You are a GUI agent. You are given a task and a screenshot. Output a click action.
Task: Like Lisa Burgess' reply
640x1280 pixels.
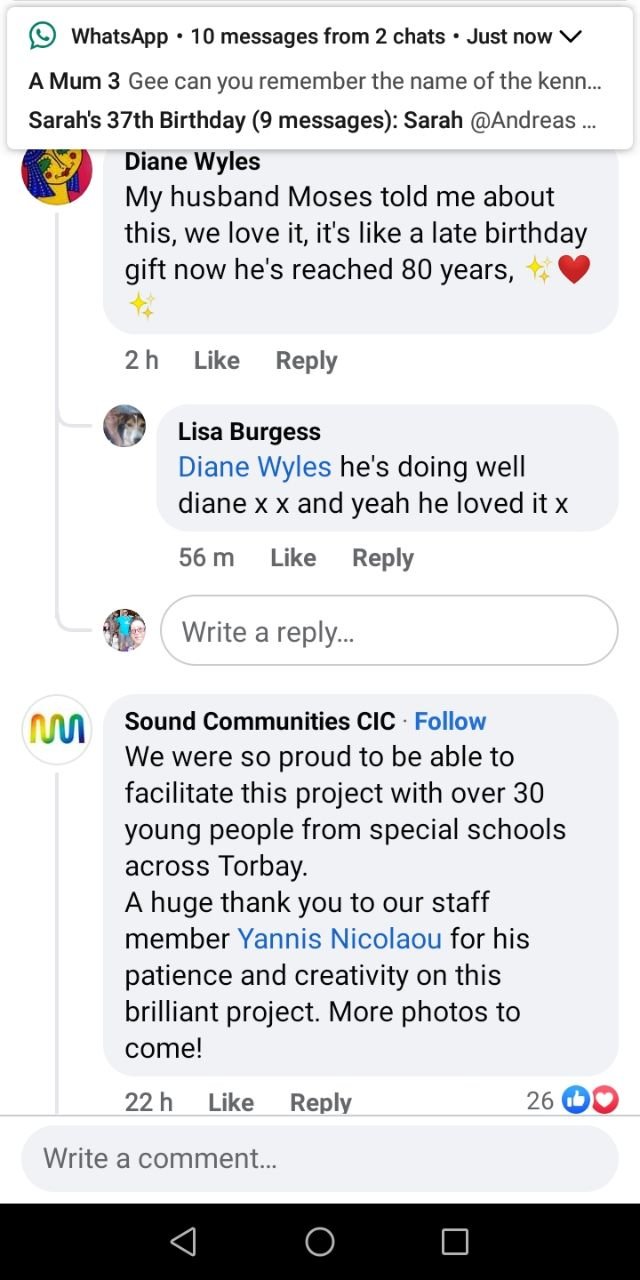pyautogui.click(x=293, y=557)
